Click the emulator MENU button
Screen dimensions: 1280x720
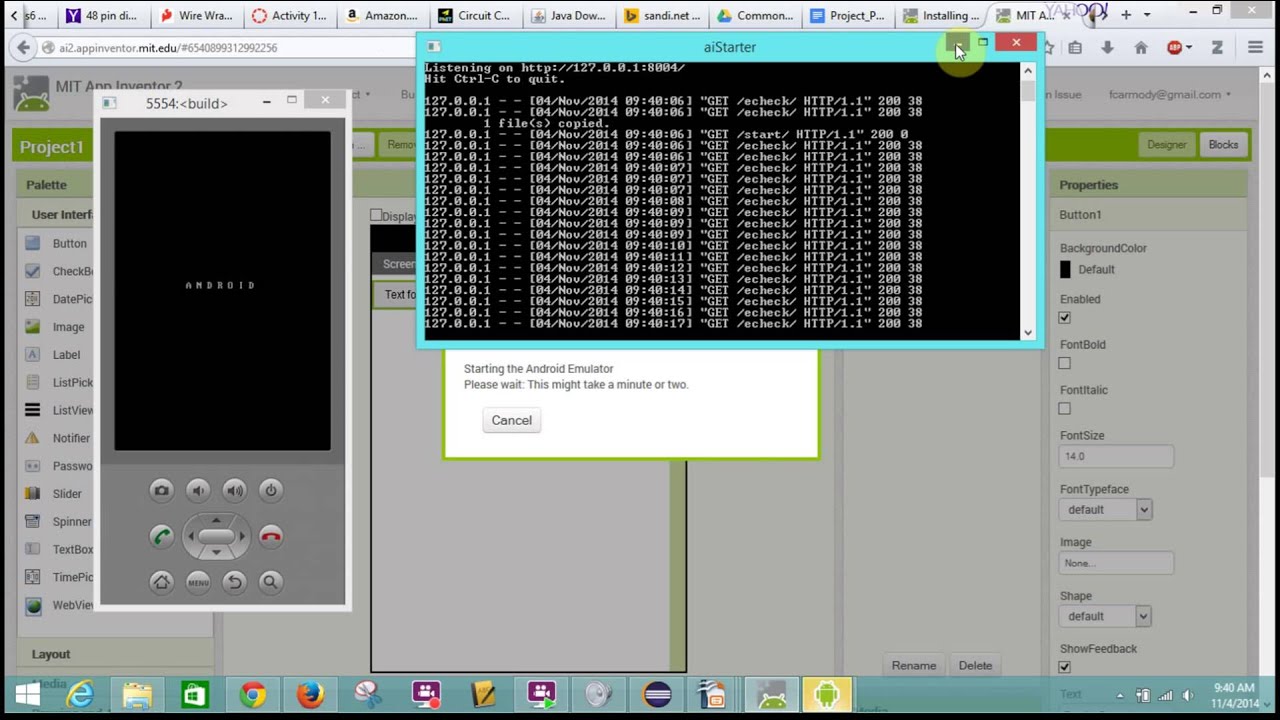coord(198,582)
